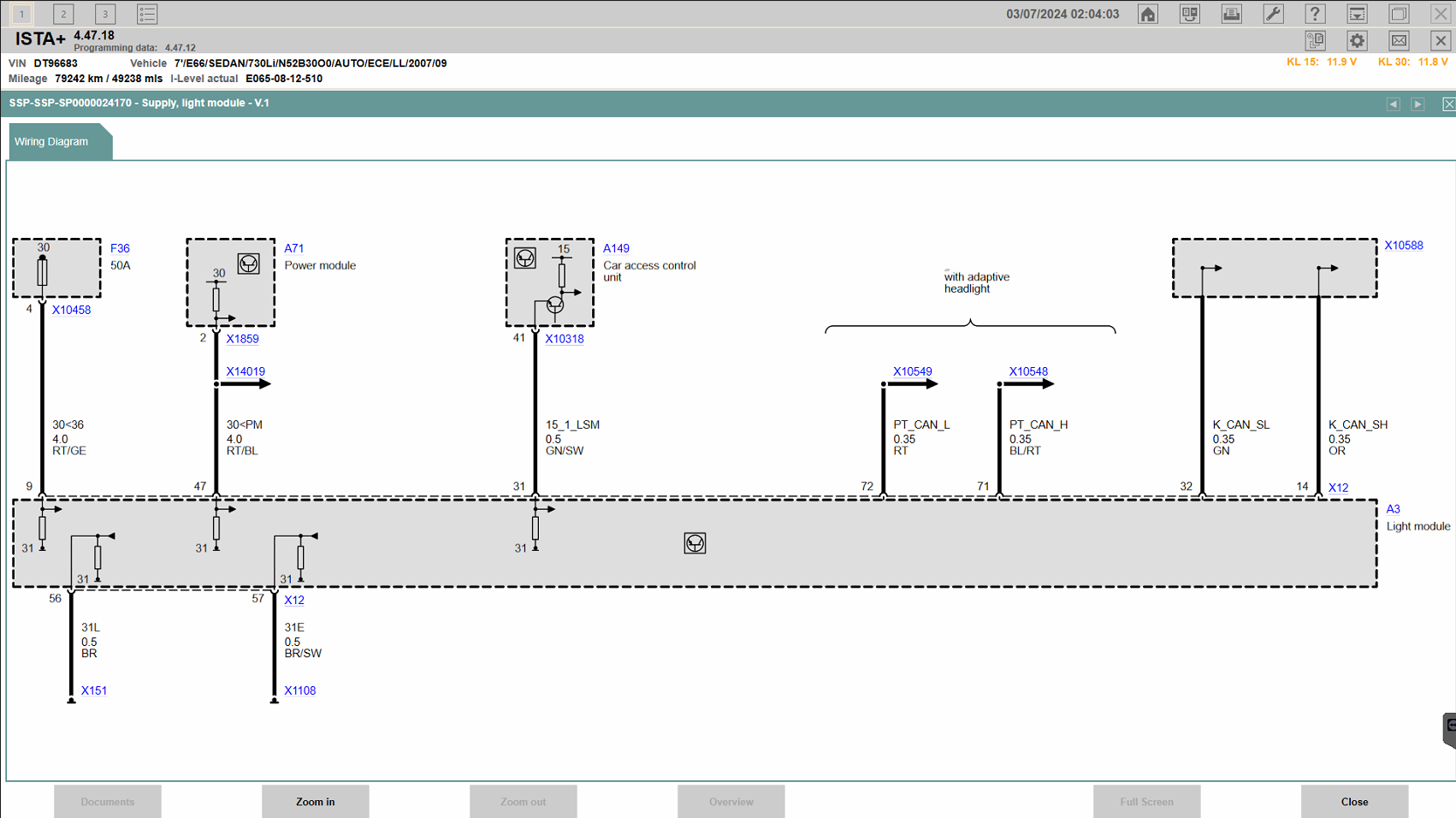Screen dimensions: 1456x818
Task: Open connector X10549 link
Action: coord(913,371)
